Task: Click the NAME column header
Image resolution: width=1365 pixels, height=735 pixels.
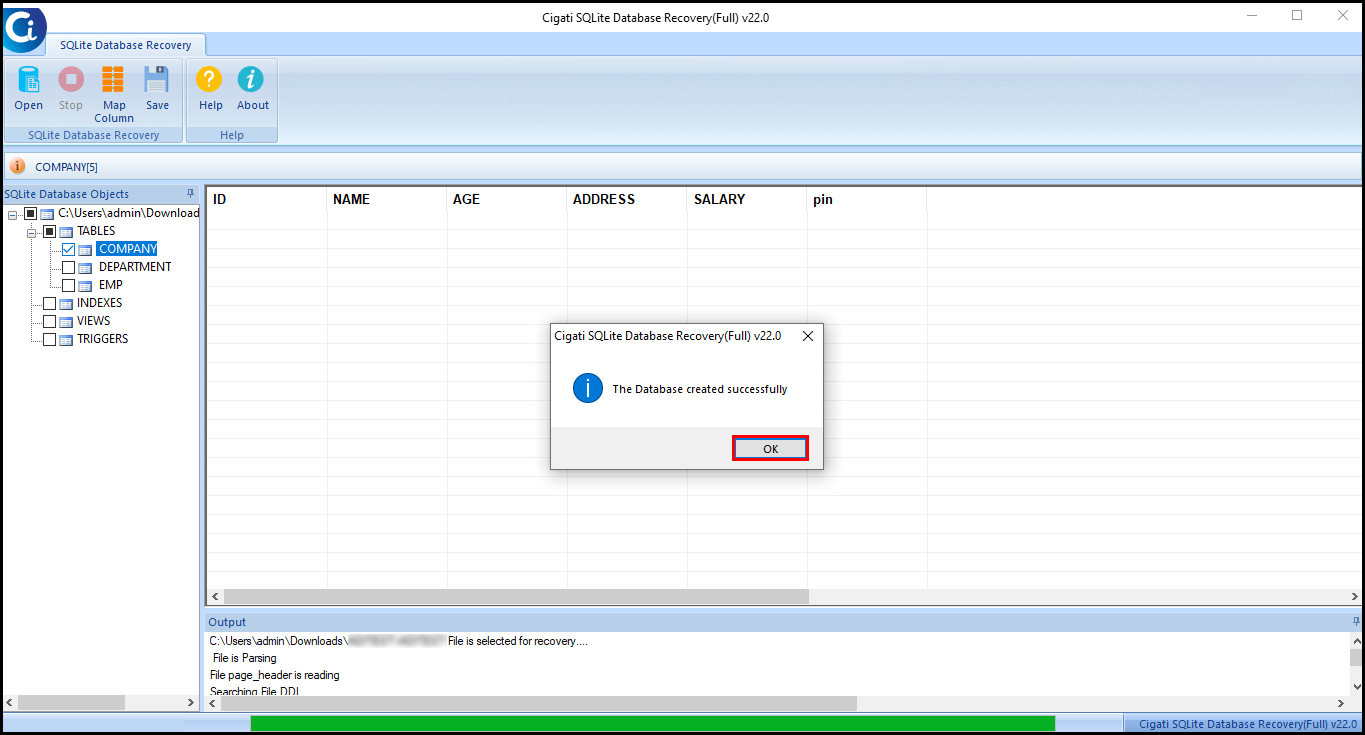Action: pos(387,199)
